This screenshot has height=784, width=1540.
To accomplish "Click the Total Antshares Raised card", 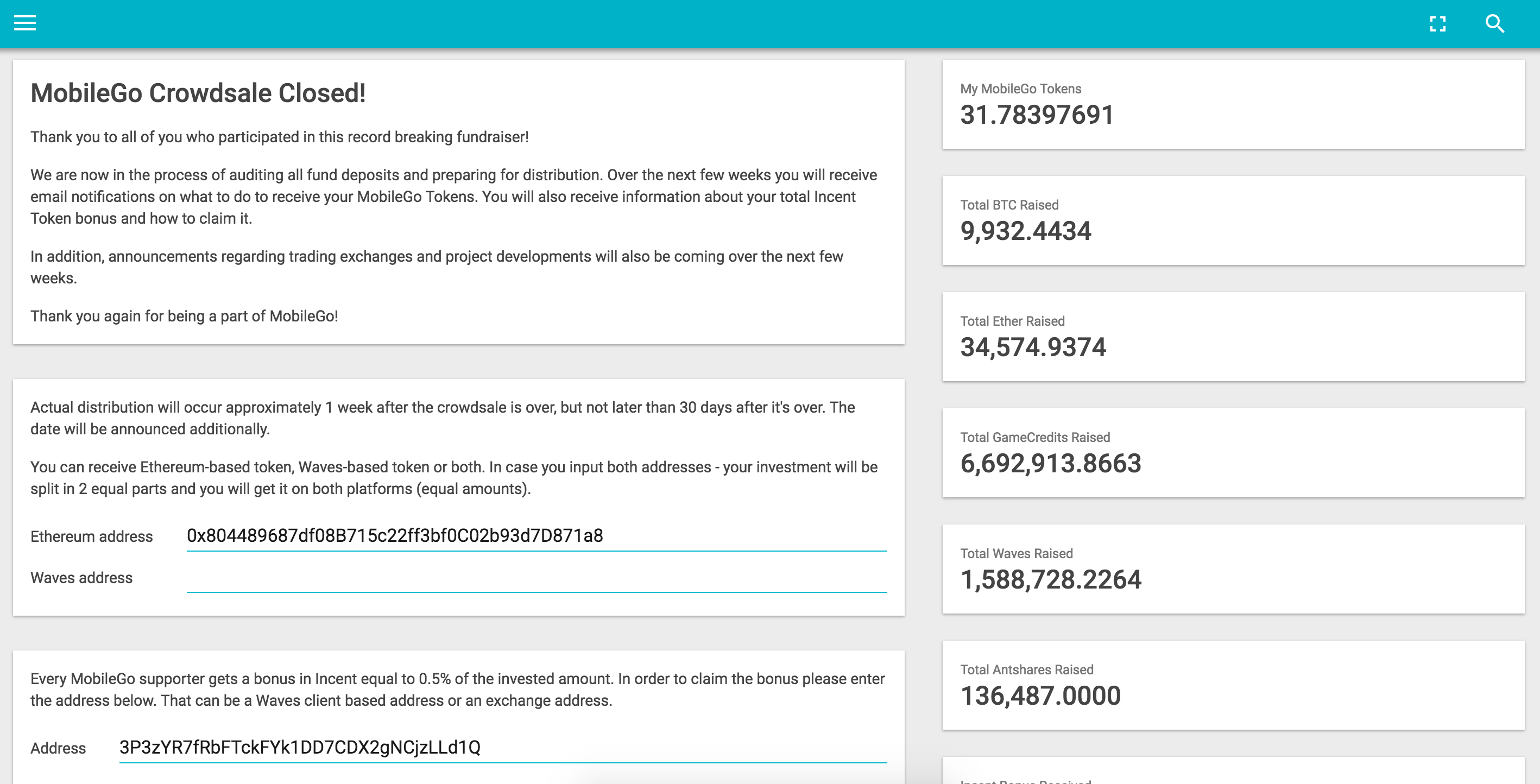I will coord(1233,685).
